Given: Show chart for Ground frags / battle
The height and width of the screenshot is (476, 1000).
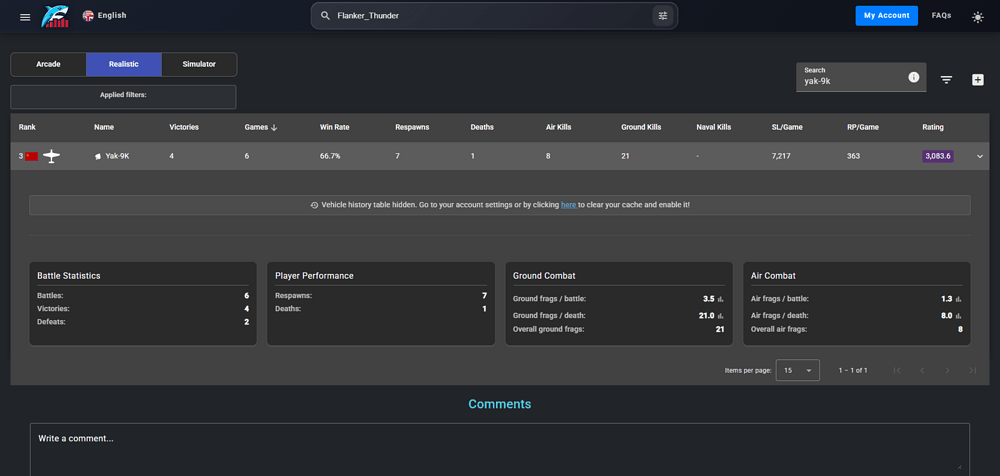Looking at the screenshot, I should tap(720, 299).
